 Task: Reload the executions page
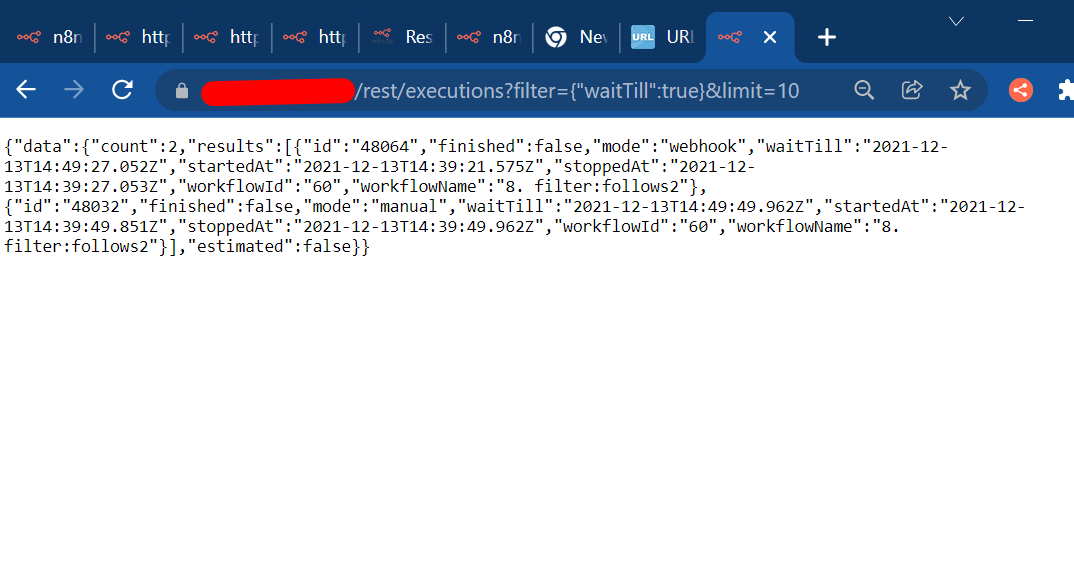point(122,90)
